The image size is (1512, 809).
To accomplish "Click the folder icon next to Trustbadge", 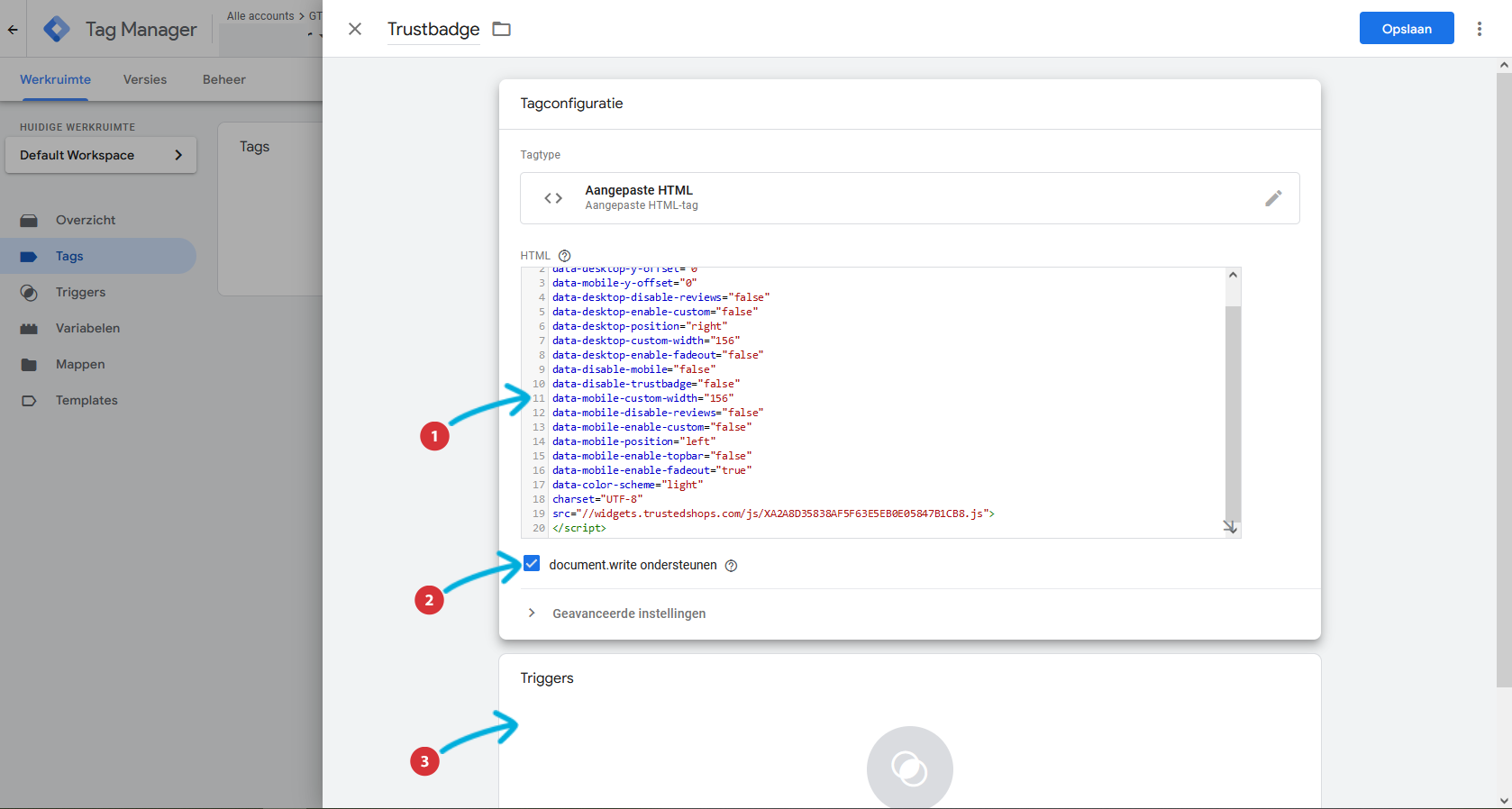I will [x=502, y=29].
